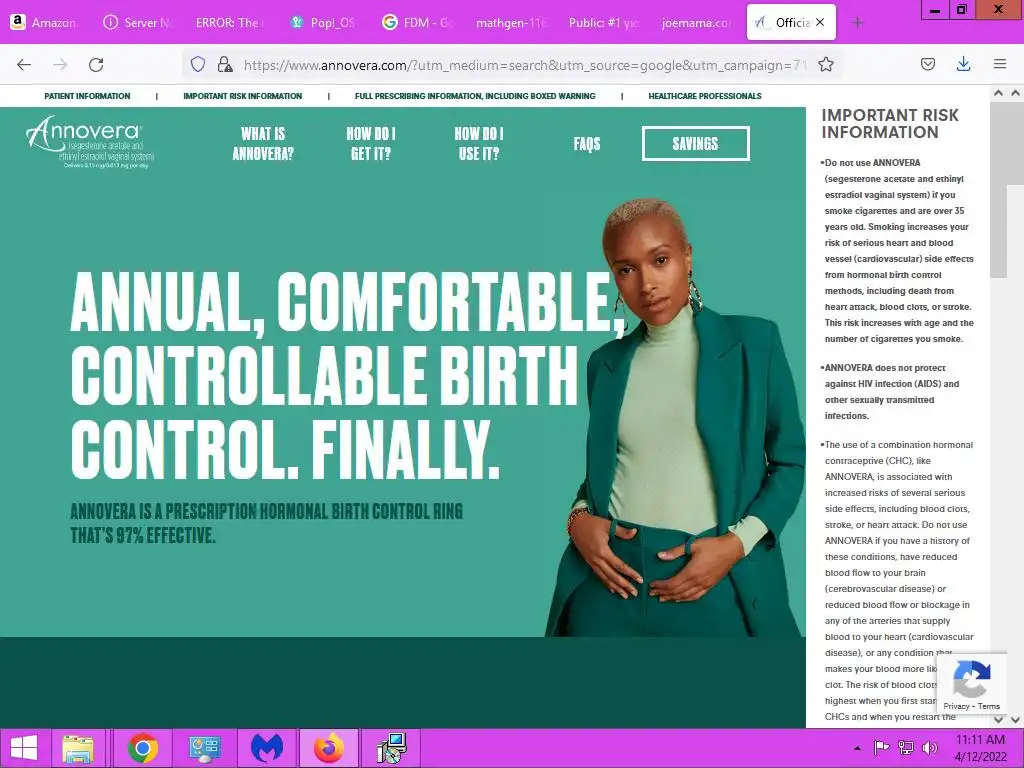Click the browser Back arrow

pos(24,64)
